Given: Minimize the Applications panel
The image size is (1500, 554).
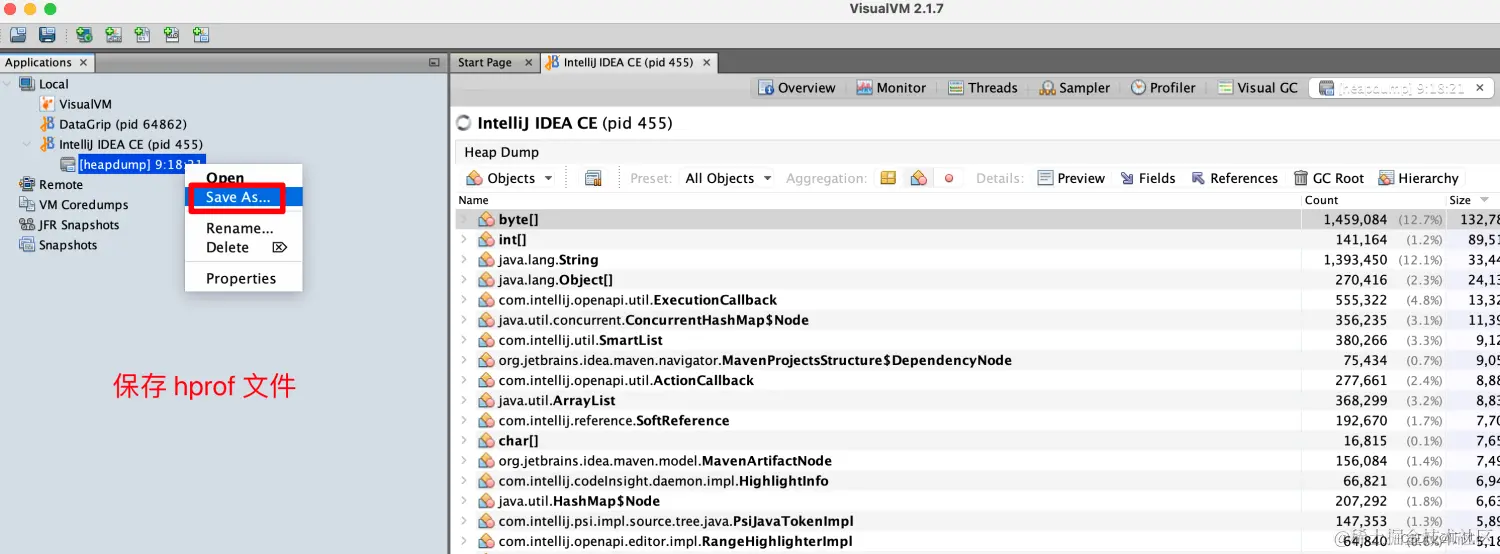Looking at the screenshot, I should point(434,62).
